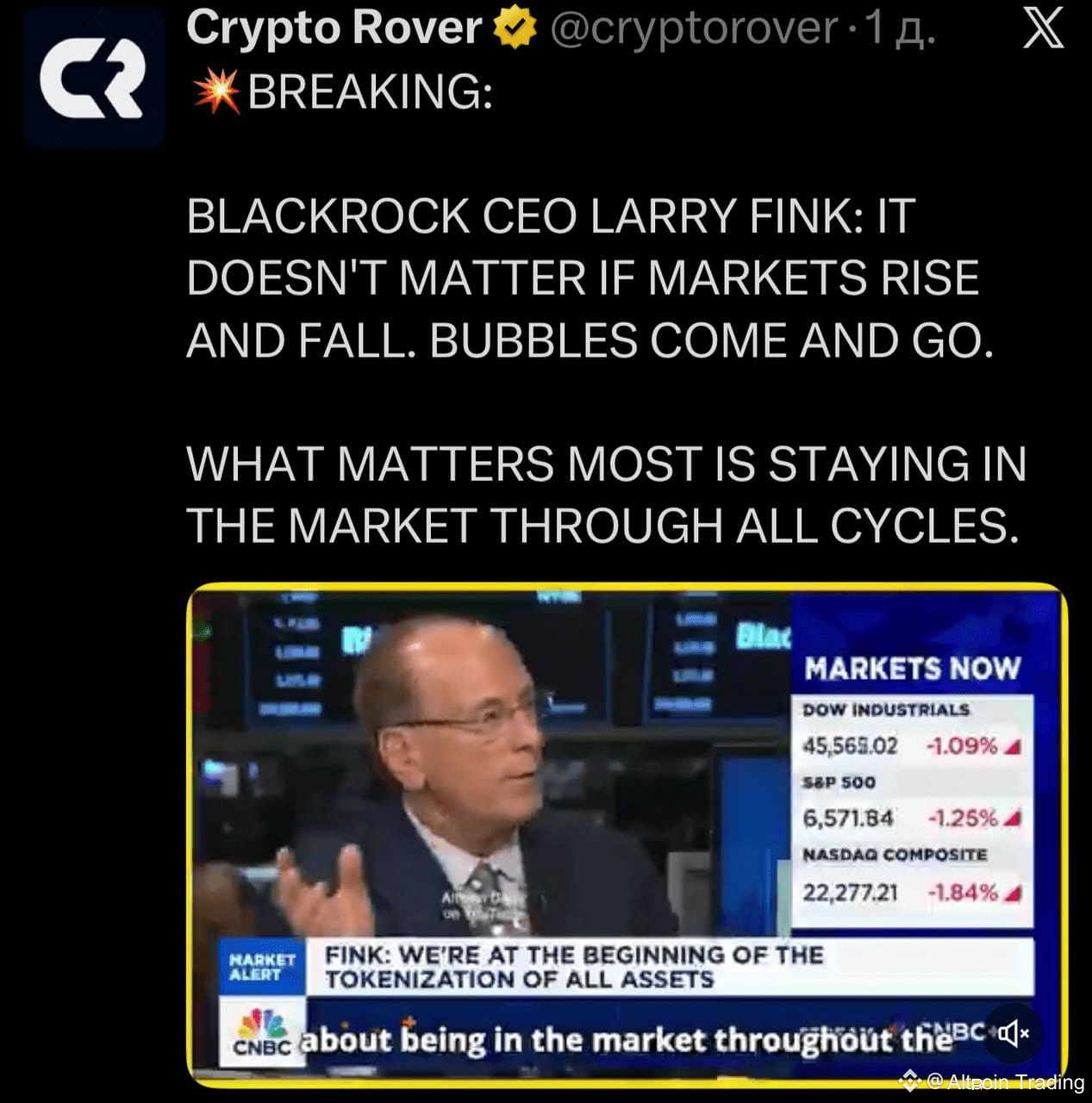Click the MARKETS NOW panel header

(x=912, y=668)
